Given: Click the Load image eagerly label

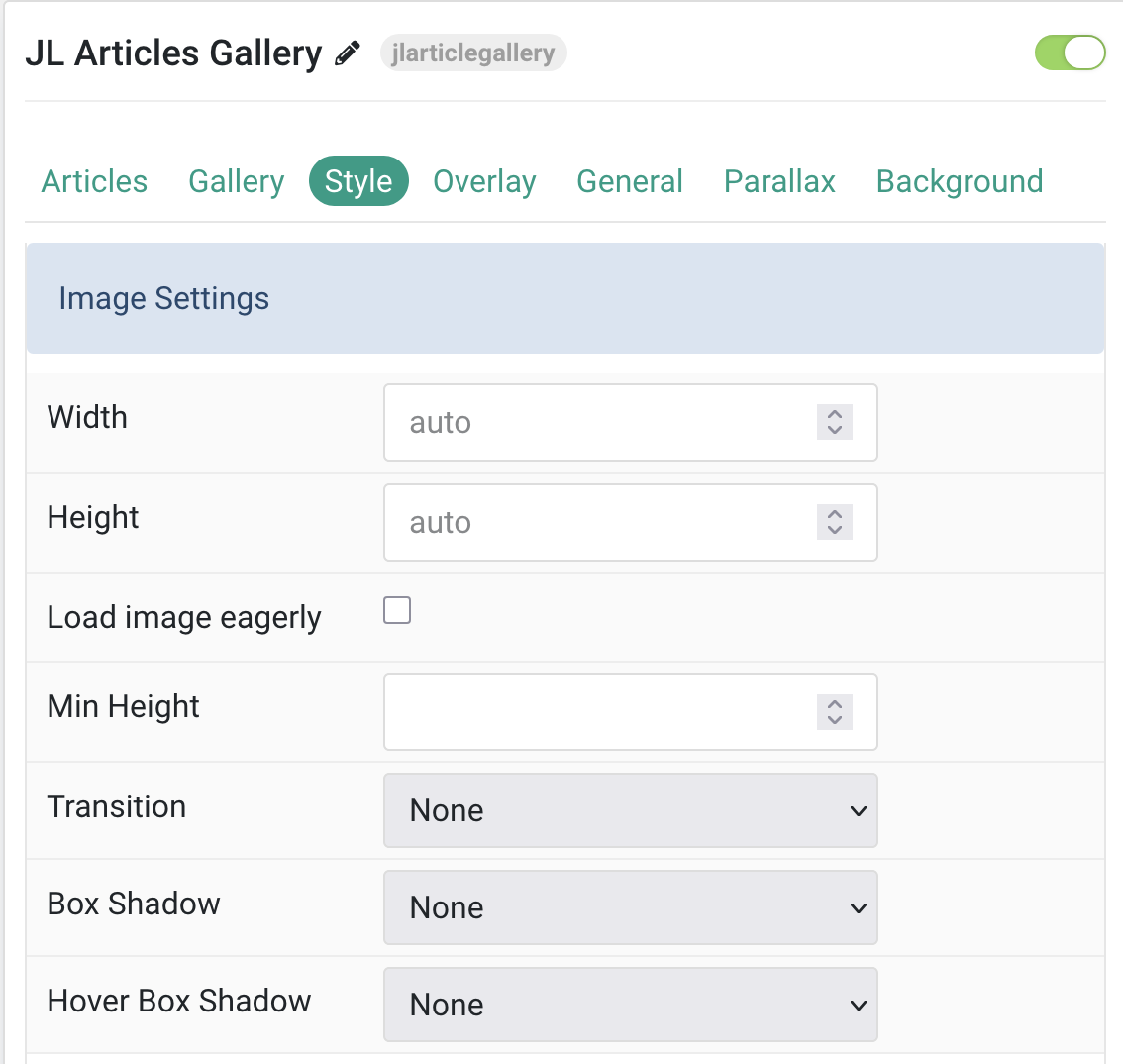Looking at the screenshot, I should point(184,617).
